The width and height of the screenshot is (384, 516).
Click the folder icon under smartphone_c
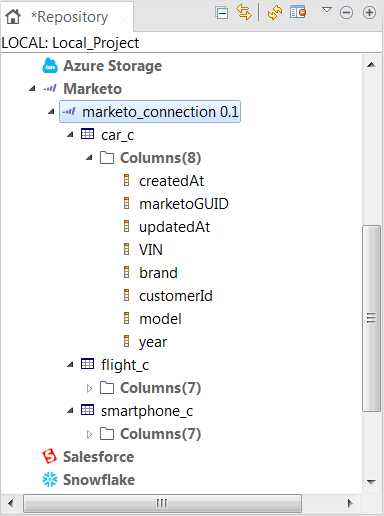[x=107, y=434]
